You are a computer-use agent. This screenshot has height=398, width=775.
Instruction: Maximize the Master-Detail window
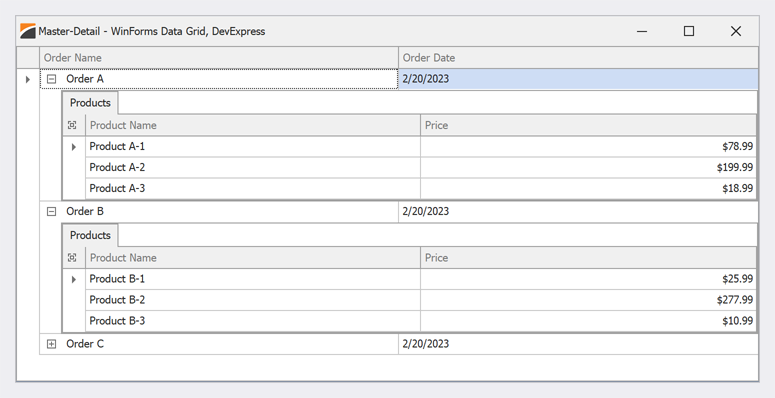click(x=689, y=31)
